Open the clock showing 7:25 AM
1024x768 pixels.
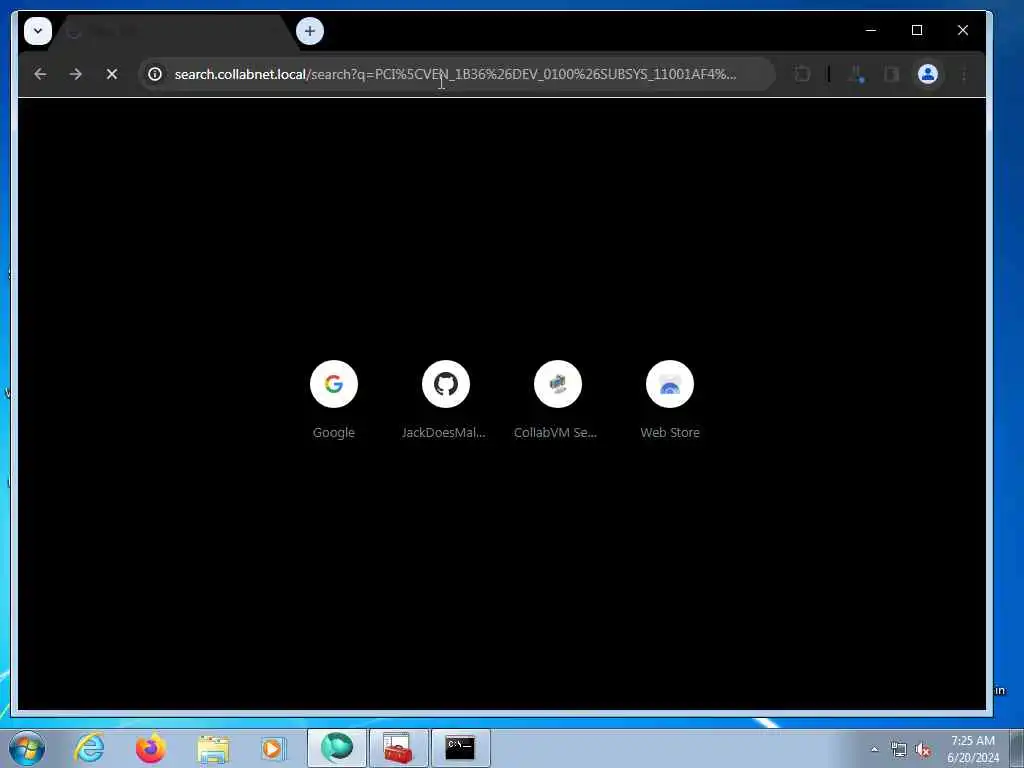pyautogui.click(x=973, y=749)
